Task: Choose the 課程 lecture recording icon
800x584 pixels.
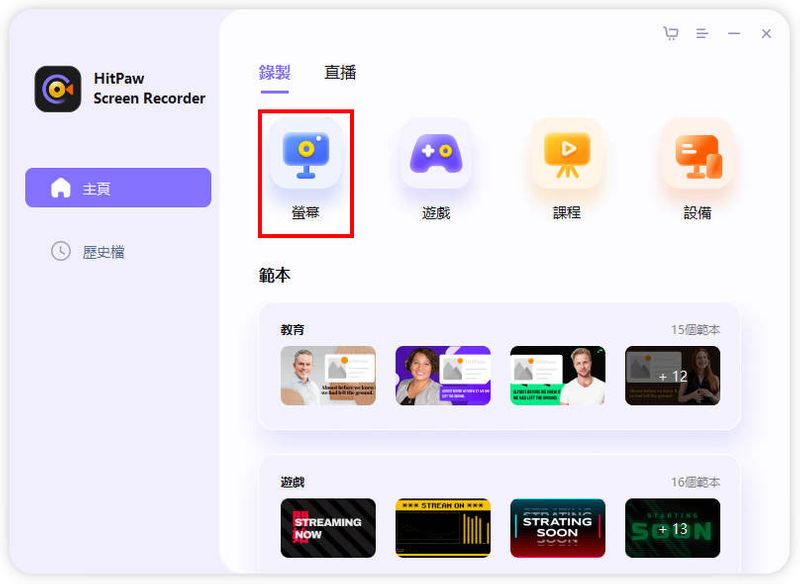Action: [567, 154]
